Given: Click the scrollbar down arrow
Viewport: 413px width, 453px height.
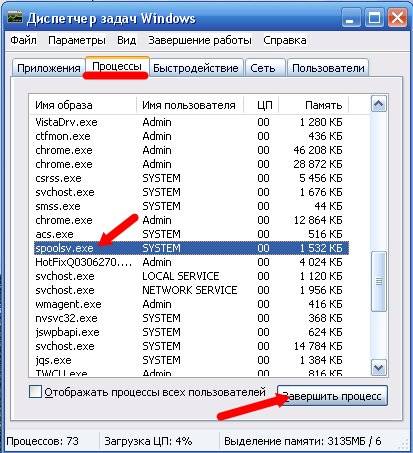Looking at the screenshot, I should click(x=379, y=368).
